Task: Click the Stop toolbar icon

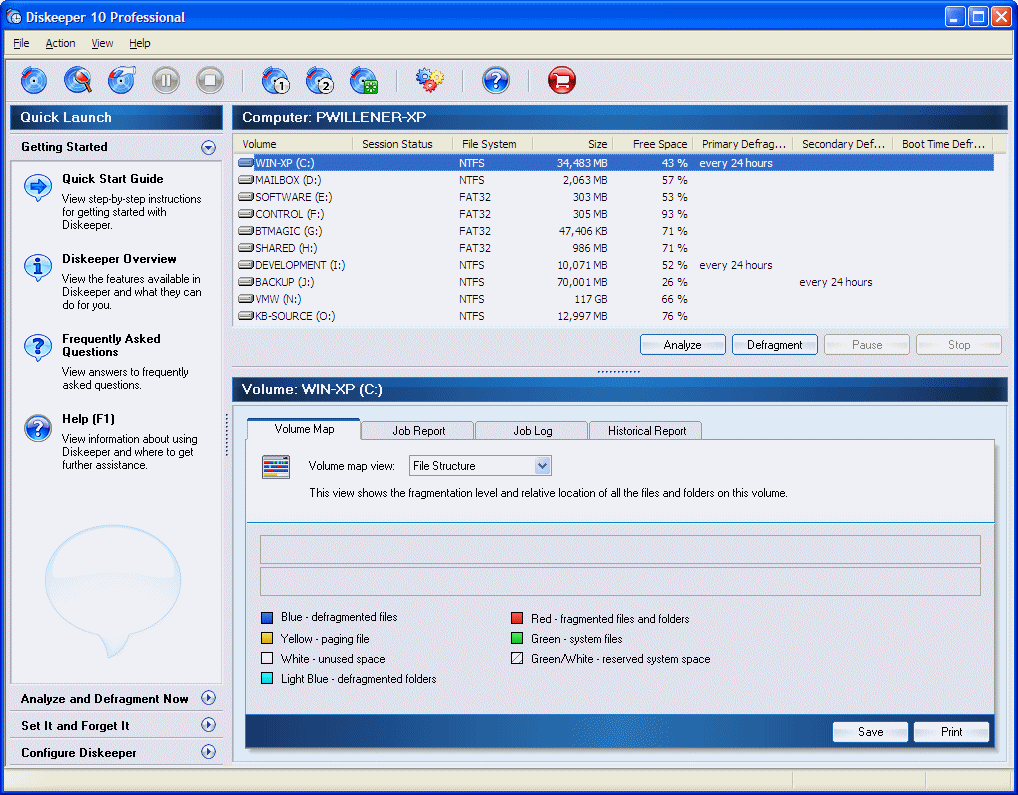Action: coord(210,80)
